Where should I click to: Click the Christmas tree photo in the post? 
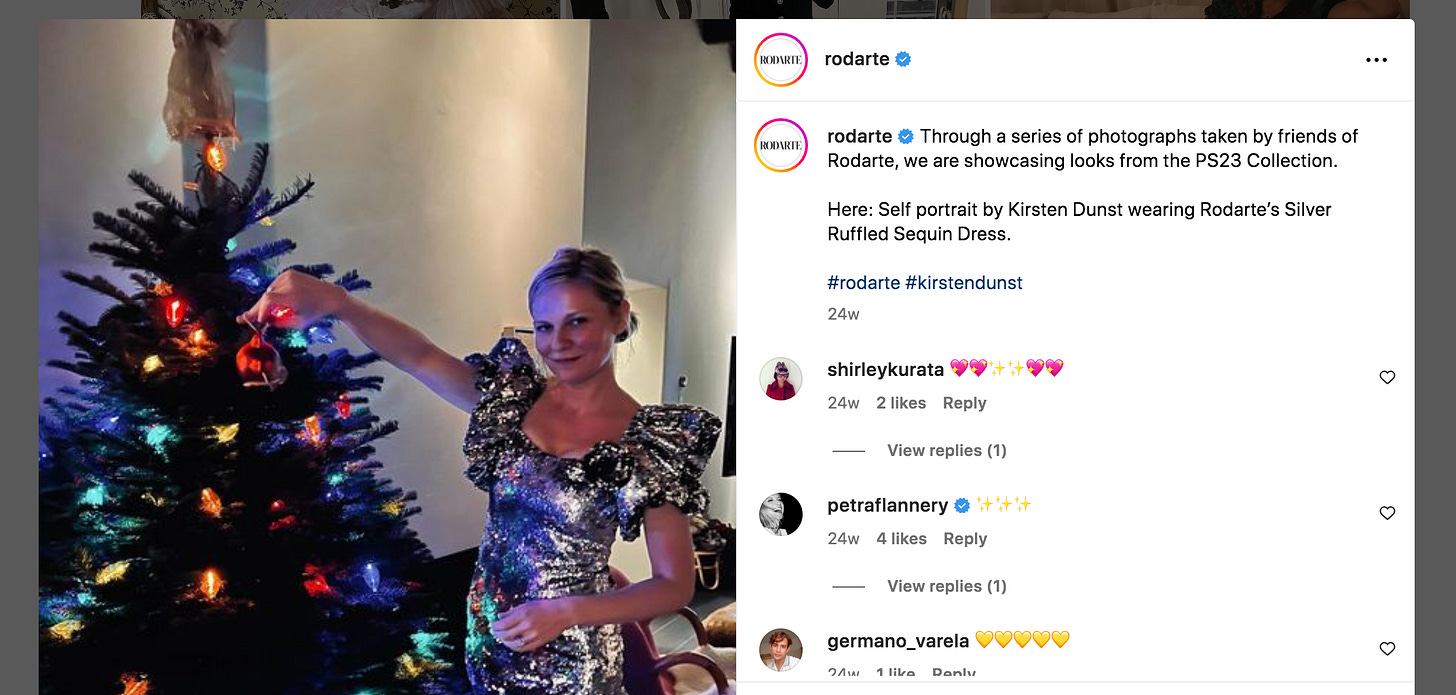point(387,357)
